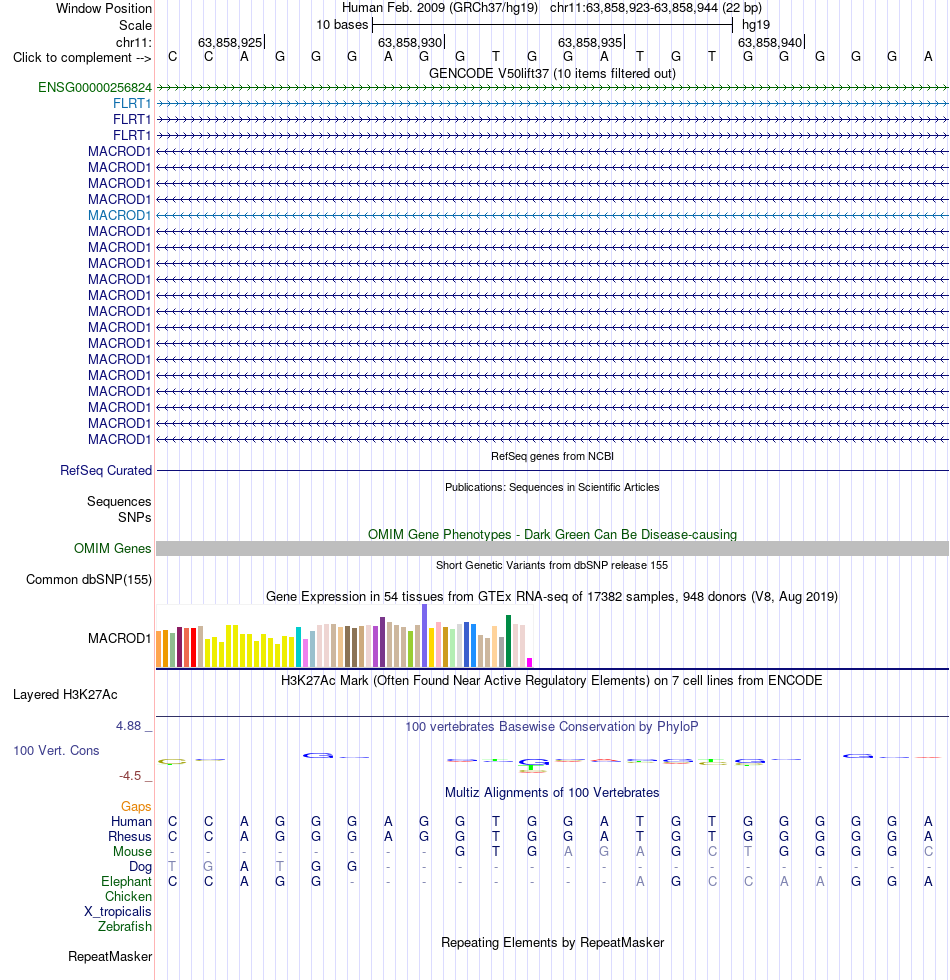The height and width of the screenshot is (980, 950).
Task: Select the Zebrafish alignment row label
Action: [125, 926]
